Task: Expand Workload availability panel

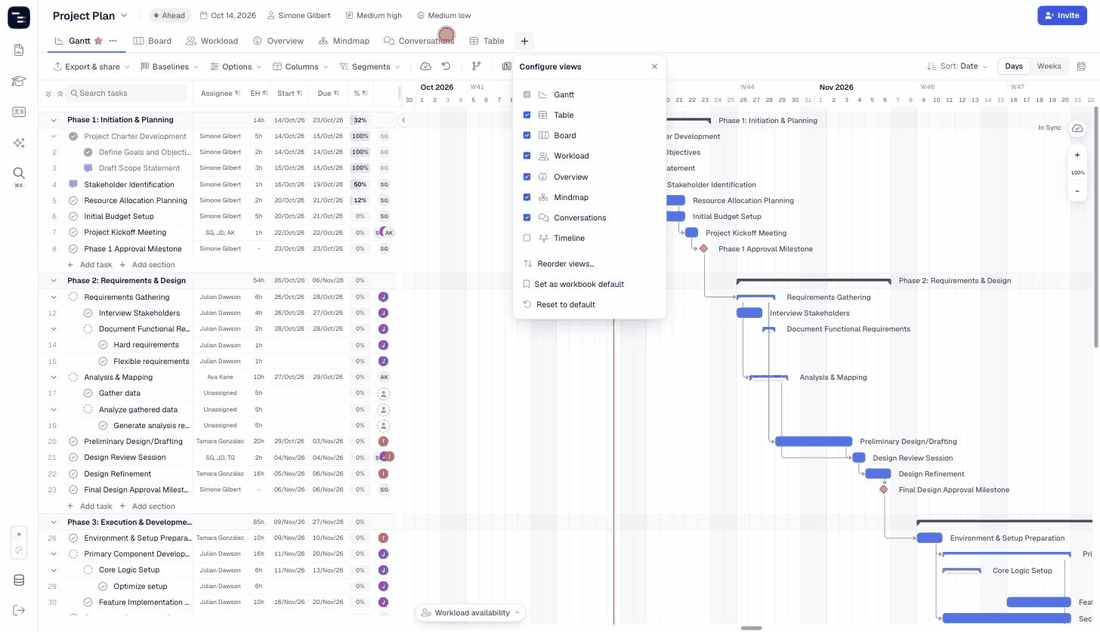Action: pos(471,612)
